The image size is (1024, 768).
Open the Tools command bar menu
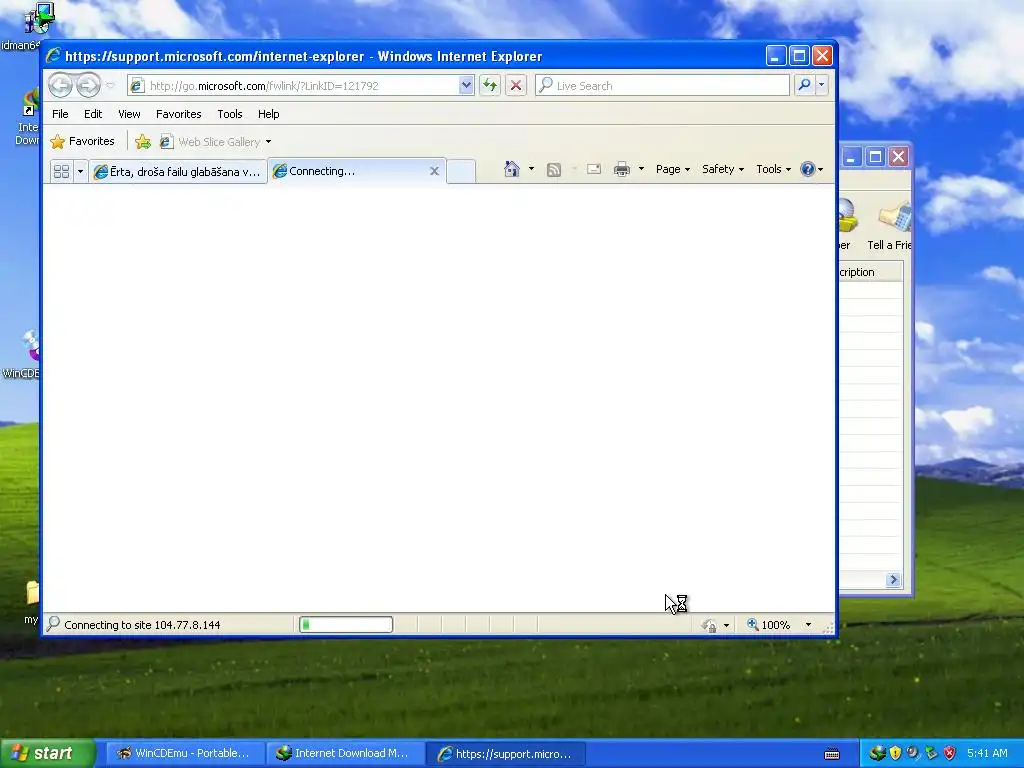773,169
